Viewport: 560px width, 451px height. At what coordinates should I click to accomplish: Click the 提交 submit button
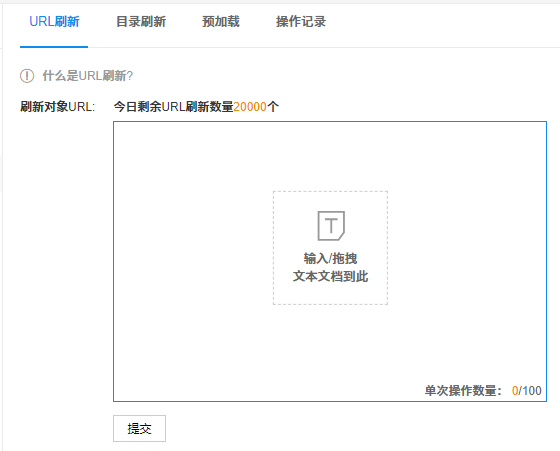click(139, 429)
